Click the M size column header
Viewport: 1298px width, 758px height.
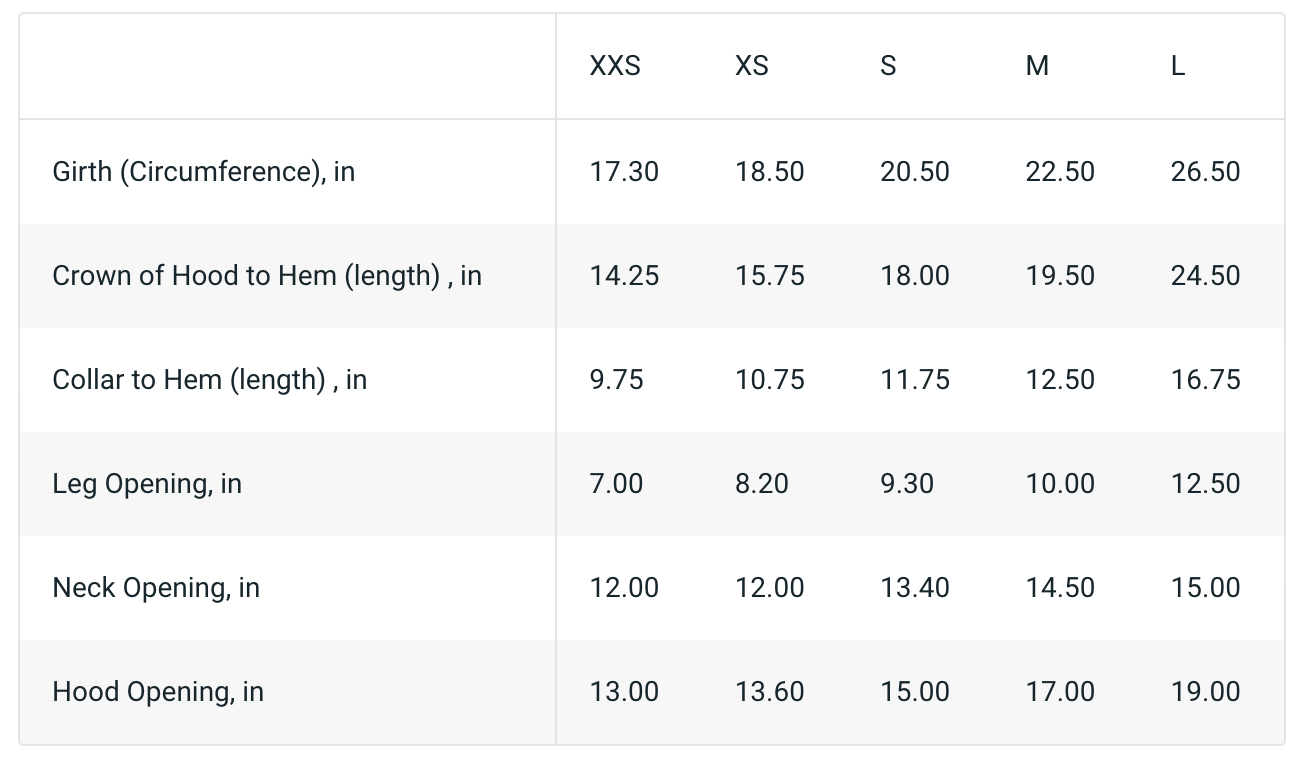click(x=1037, y=66)
